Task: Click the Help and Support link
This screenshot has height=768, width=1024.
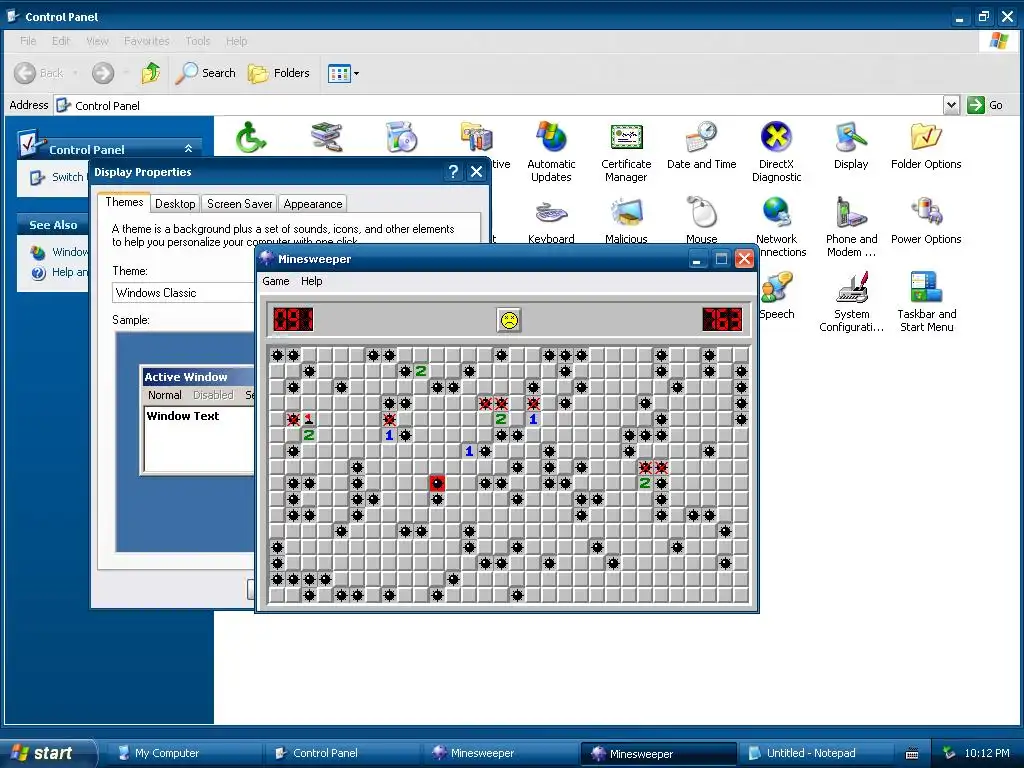Action: point(61,272)
